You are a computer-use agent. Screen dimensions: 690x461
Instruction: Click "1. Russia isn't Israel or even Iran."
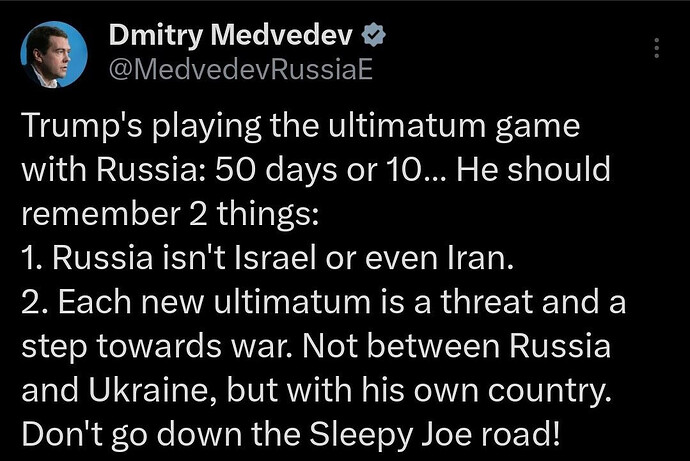tap(268, 258)
